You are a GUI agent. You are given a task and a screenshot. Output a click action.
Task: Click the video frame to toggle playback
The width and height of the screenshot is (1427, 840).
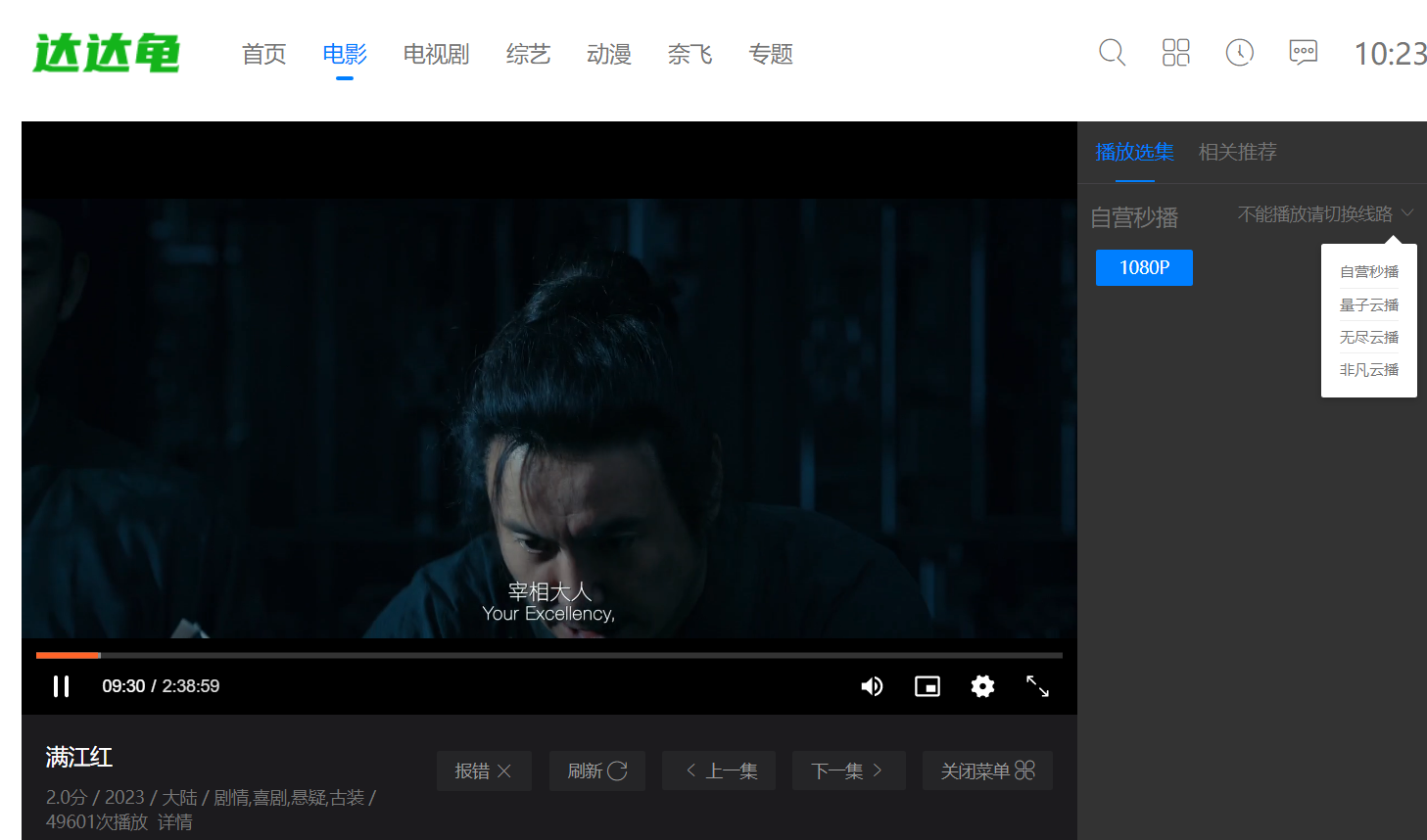549,418
